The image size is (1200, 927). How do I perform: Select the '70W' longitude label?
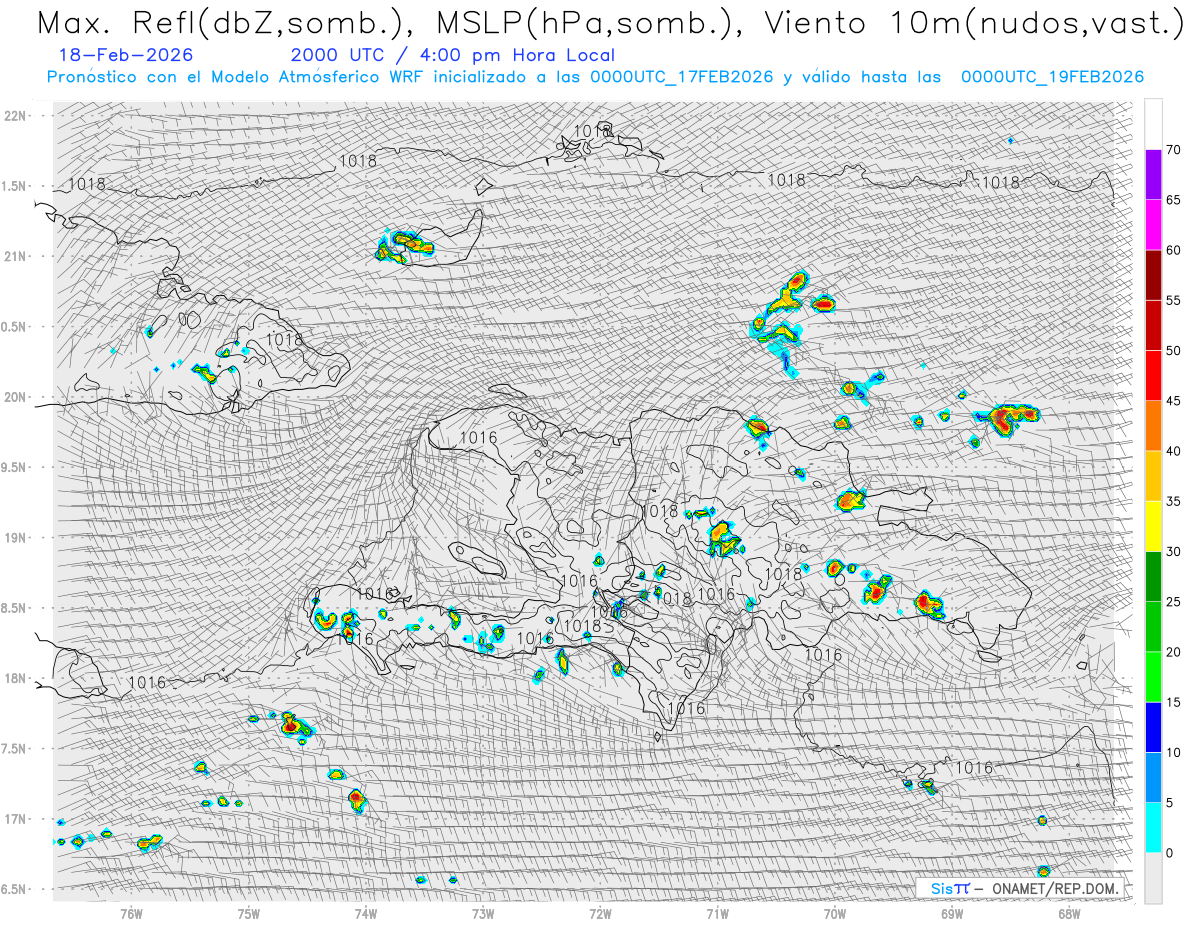tap(834, 912)
